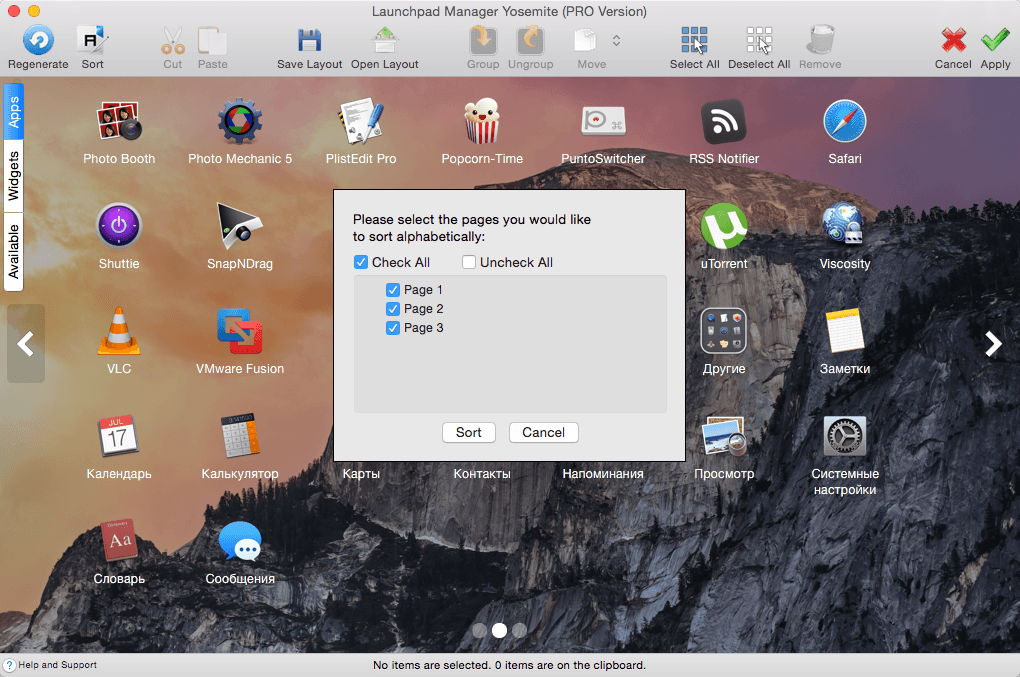
Task: Click the Regenerate toolbar icon
Action: pyautogui.click(x=38, y=40)
